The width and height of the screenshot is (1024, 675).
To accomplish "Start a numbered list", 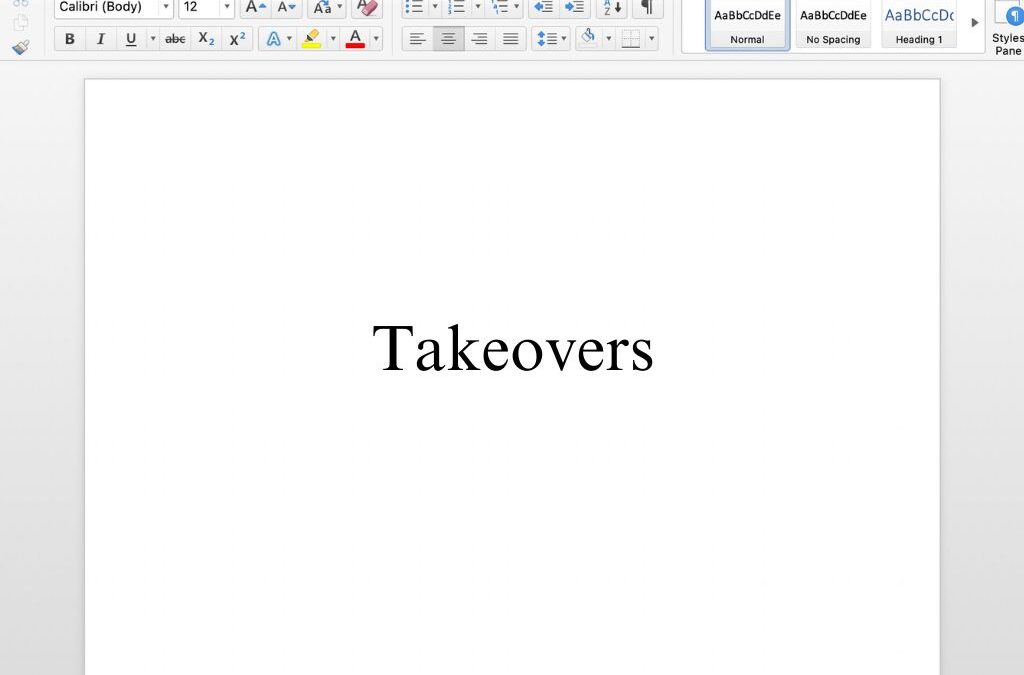I will point(457,7).
